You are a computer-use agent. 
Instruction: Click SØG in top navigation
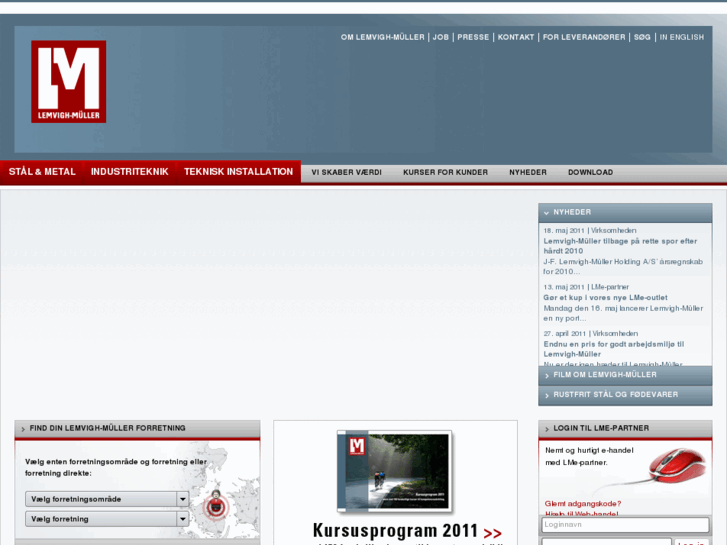coord(642,37)
